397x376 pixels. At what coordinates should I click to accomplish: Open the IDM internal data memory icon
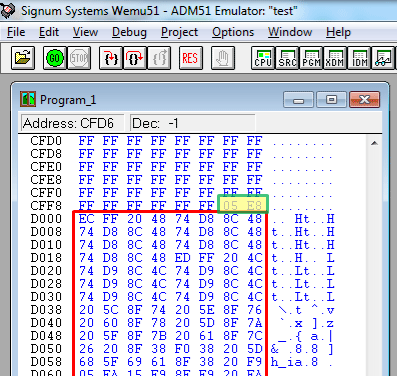tap(359, 58)
